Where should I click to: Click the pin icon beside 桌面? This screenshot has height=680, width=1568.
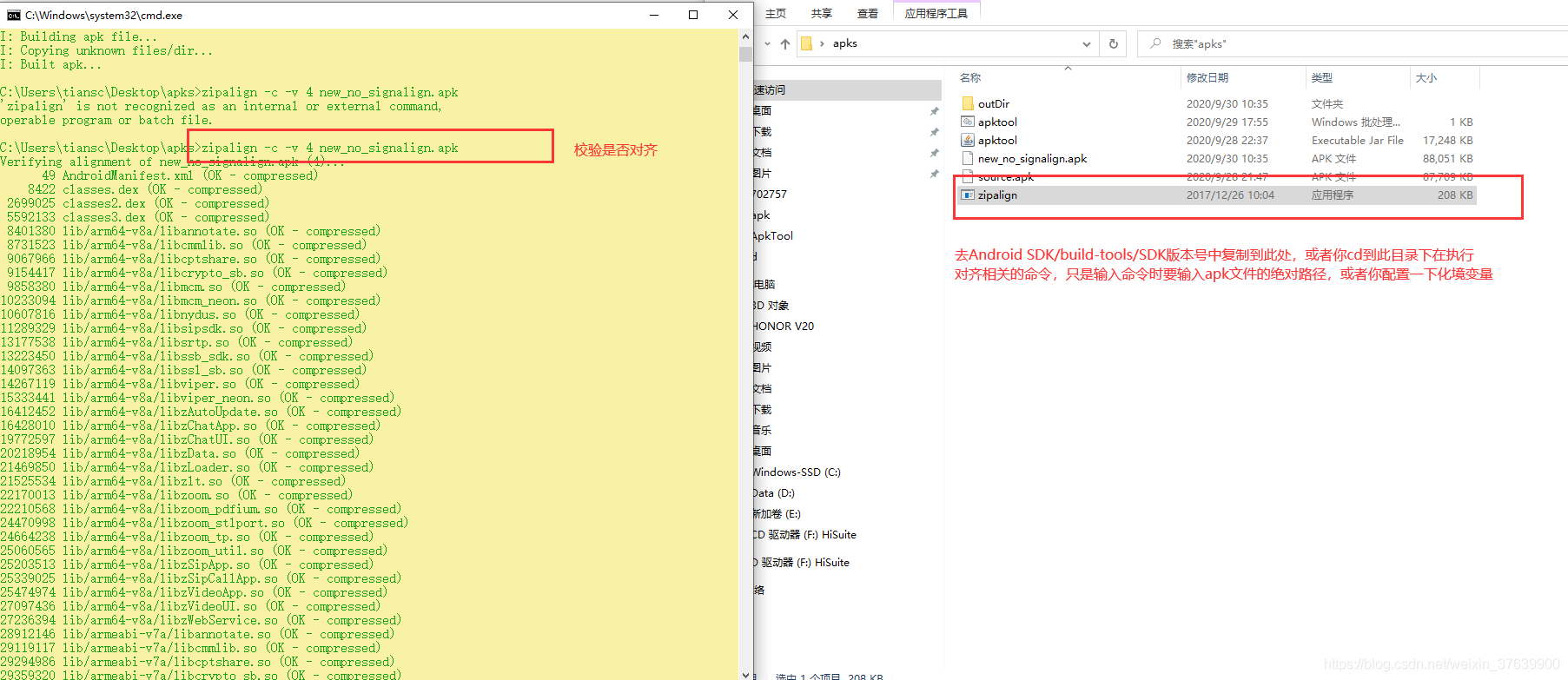(x=935, y=111)
